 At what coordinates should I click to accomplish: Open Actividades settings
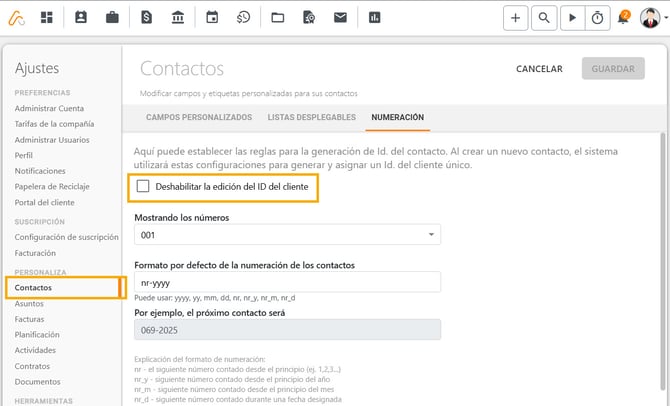click(x=35, y=350)
